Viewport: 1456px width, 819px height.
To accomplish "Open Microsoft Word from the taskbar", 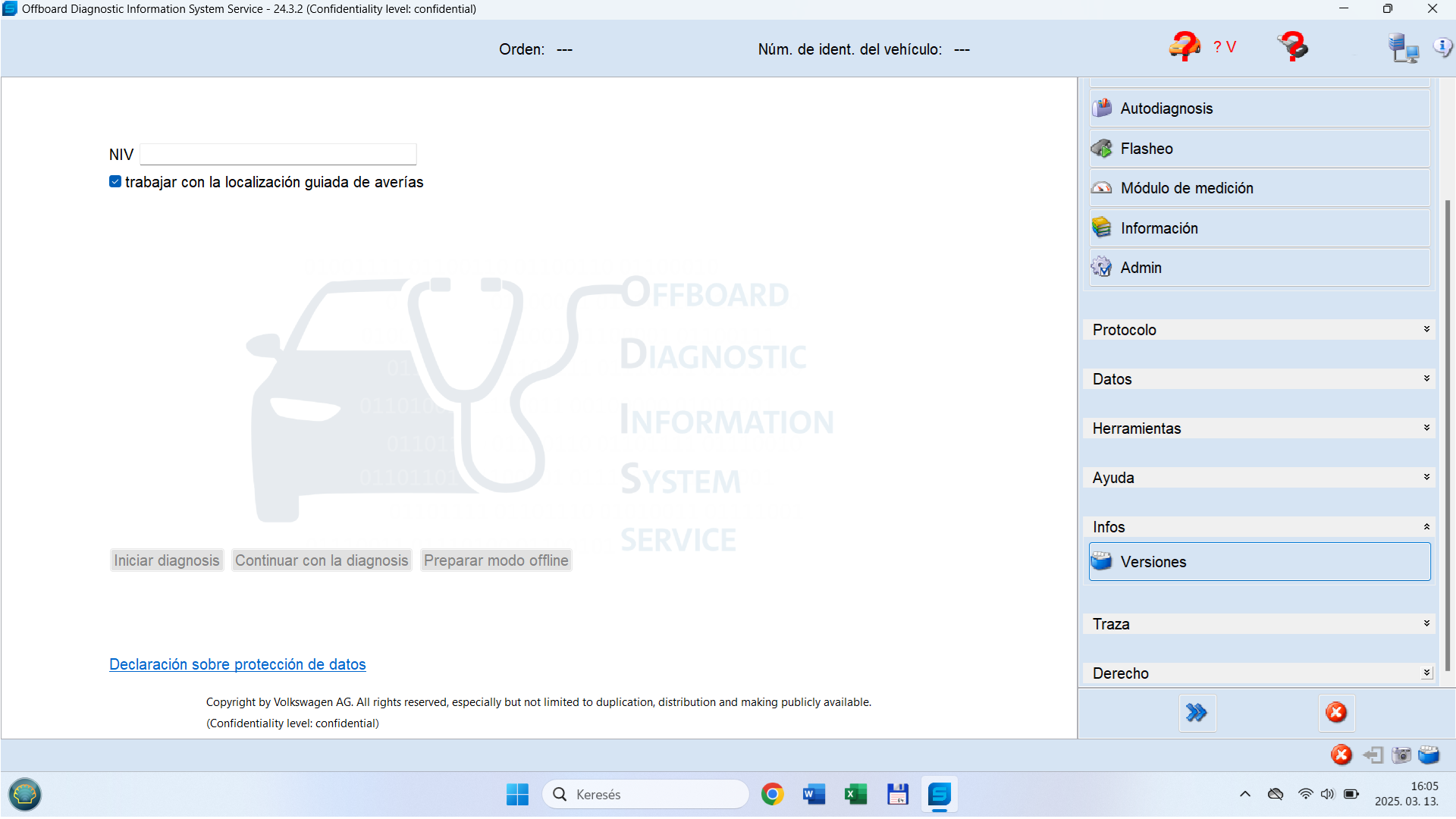I will pyautogui.click(x=814, y=795).
